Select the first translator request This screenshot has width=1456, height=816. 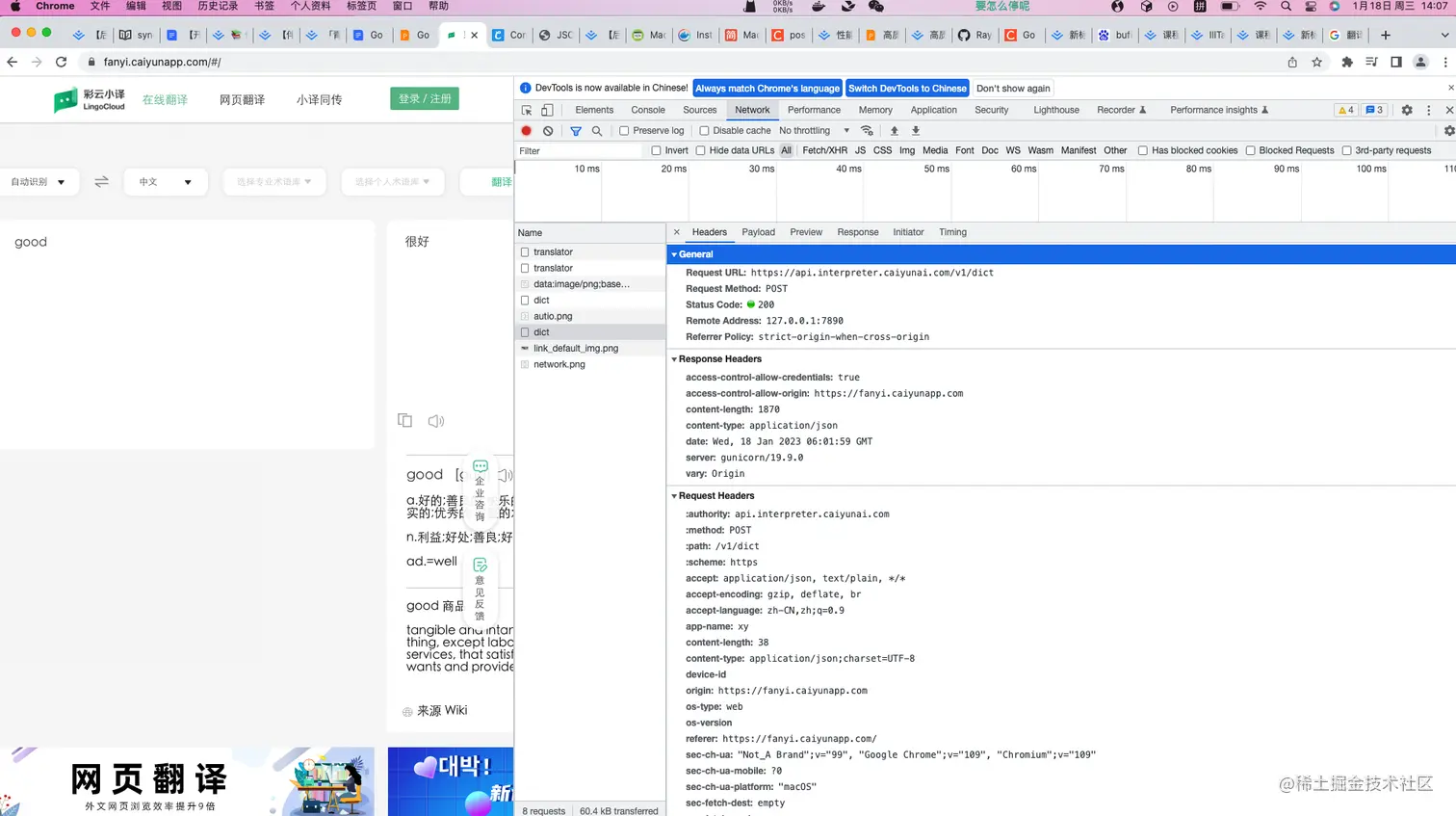tap(590, 252)
